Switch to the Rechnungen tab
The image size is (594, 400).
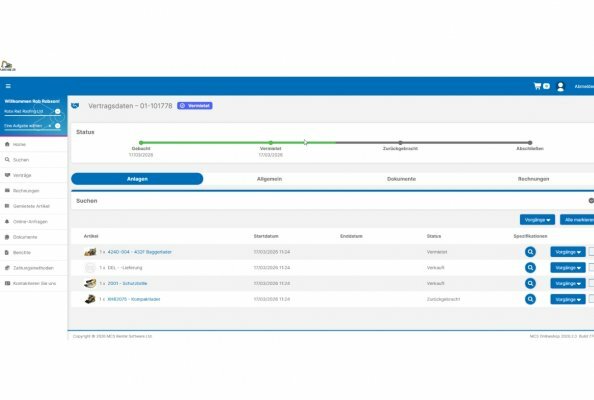click(x=533, y=179)
